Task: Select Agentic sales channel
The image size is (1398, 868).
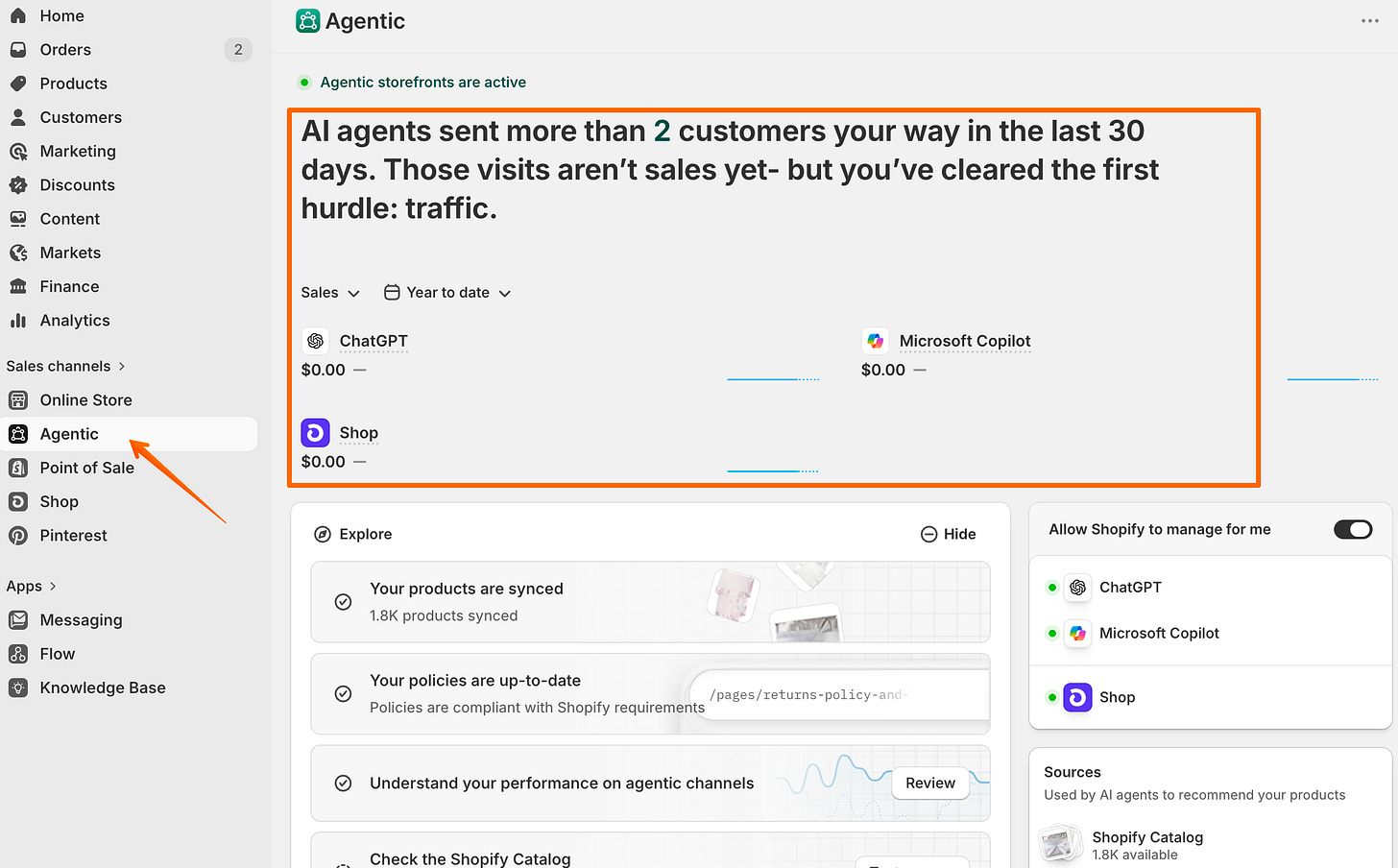Action: pyautogui.click(x=129, y=434)
